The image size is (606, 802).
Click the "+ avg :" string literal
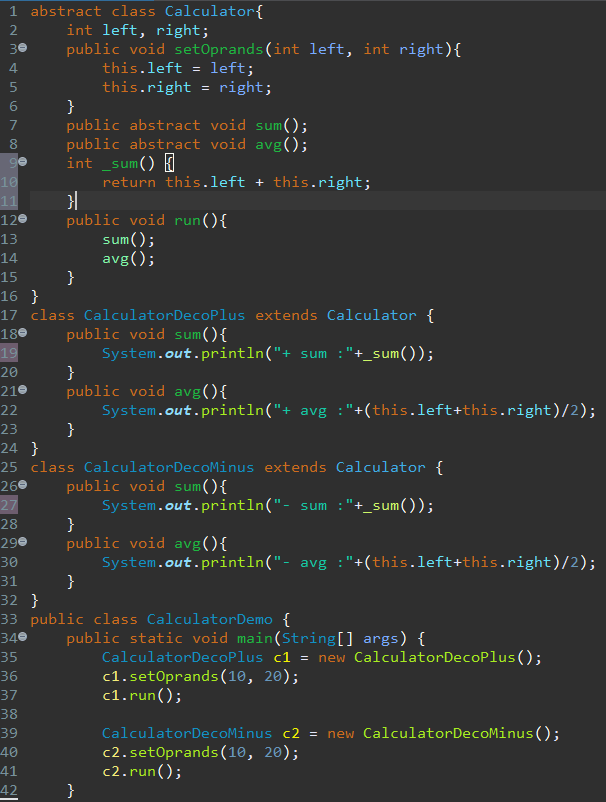pos(313,411)
